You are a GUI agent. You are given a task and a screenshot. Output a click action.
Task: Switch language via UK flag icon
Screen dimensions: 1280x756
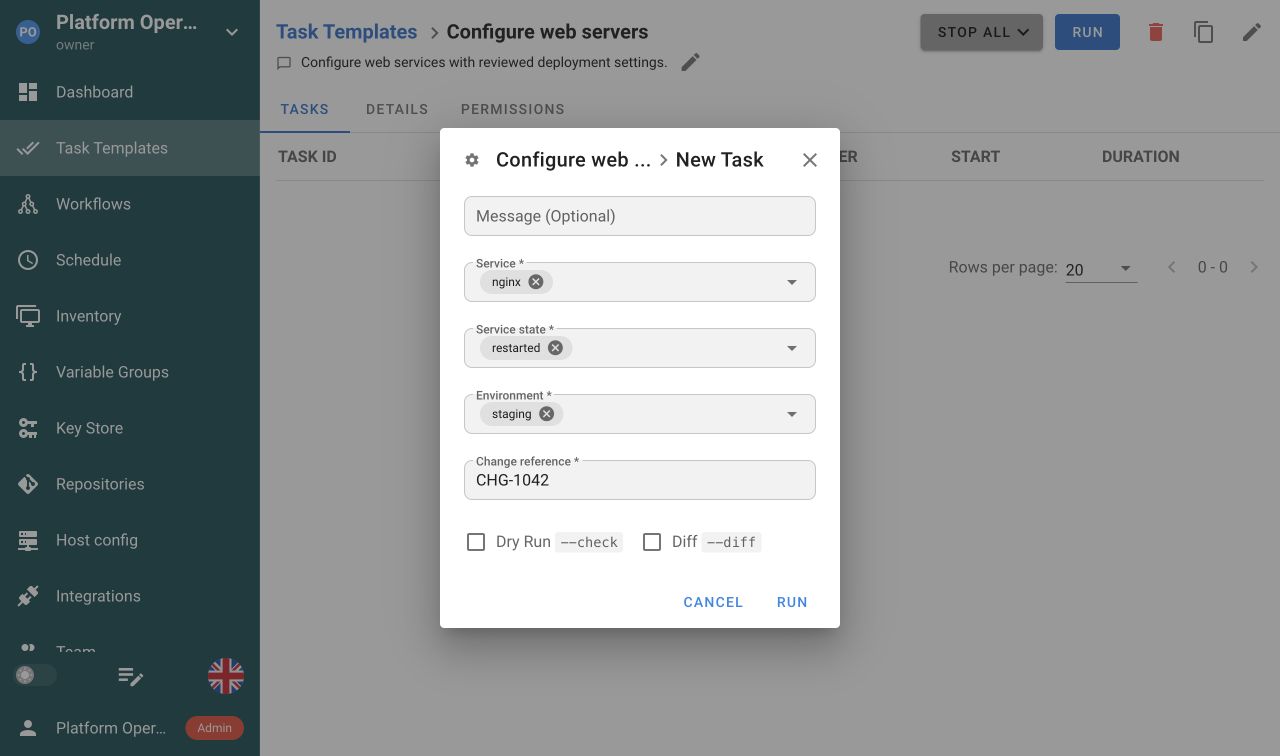pos(226,676)
